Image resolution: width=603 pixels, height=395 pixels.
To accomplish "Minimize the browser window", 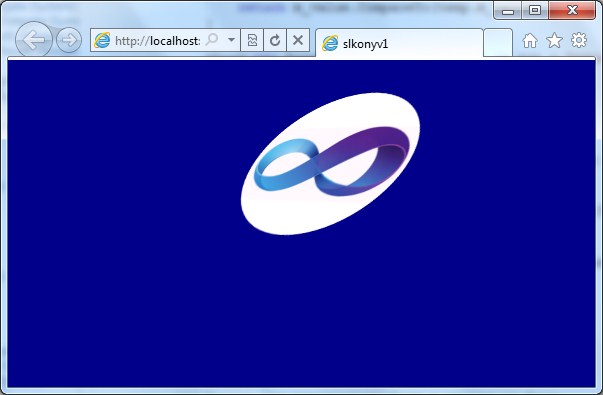I will pos(508,11).
